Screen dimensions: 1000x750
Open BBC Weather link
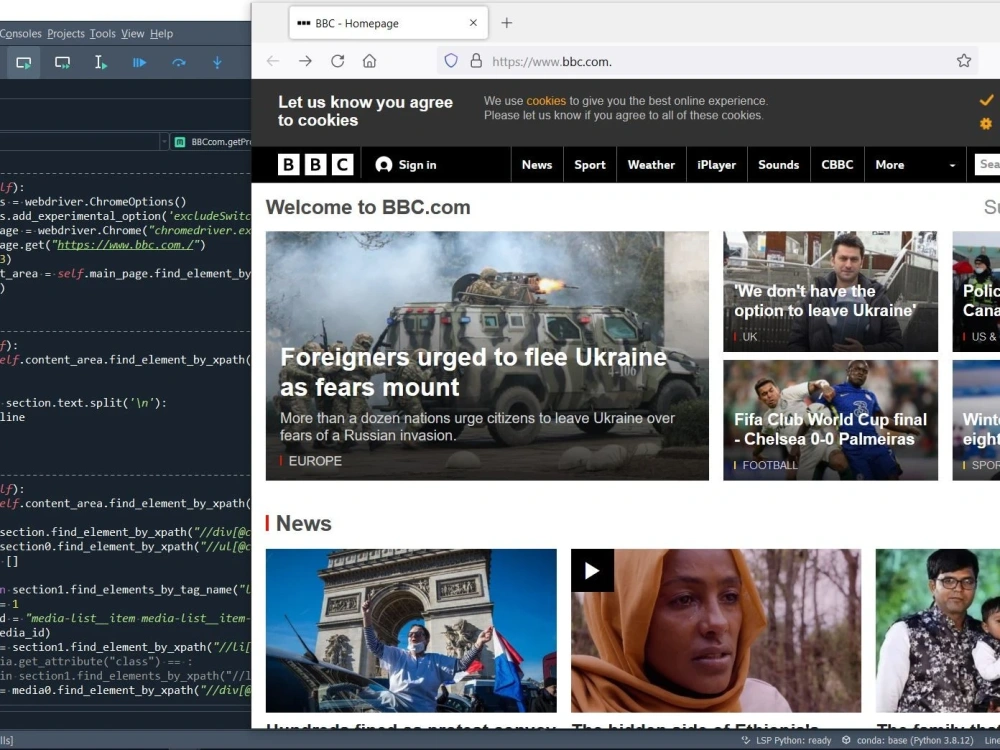point(651,165)
